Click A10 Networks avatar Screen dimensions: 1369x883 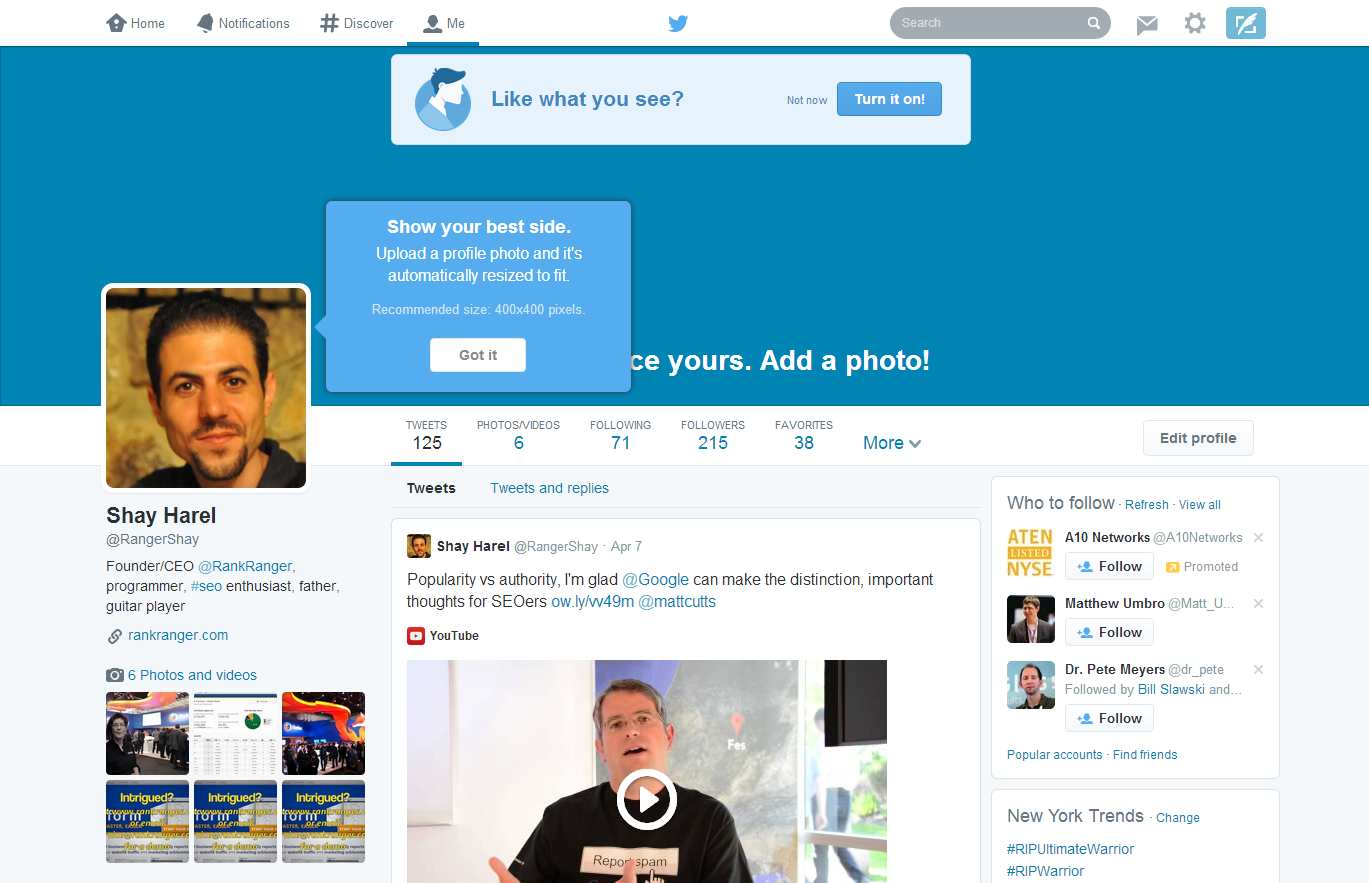tap(1030, 554)
